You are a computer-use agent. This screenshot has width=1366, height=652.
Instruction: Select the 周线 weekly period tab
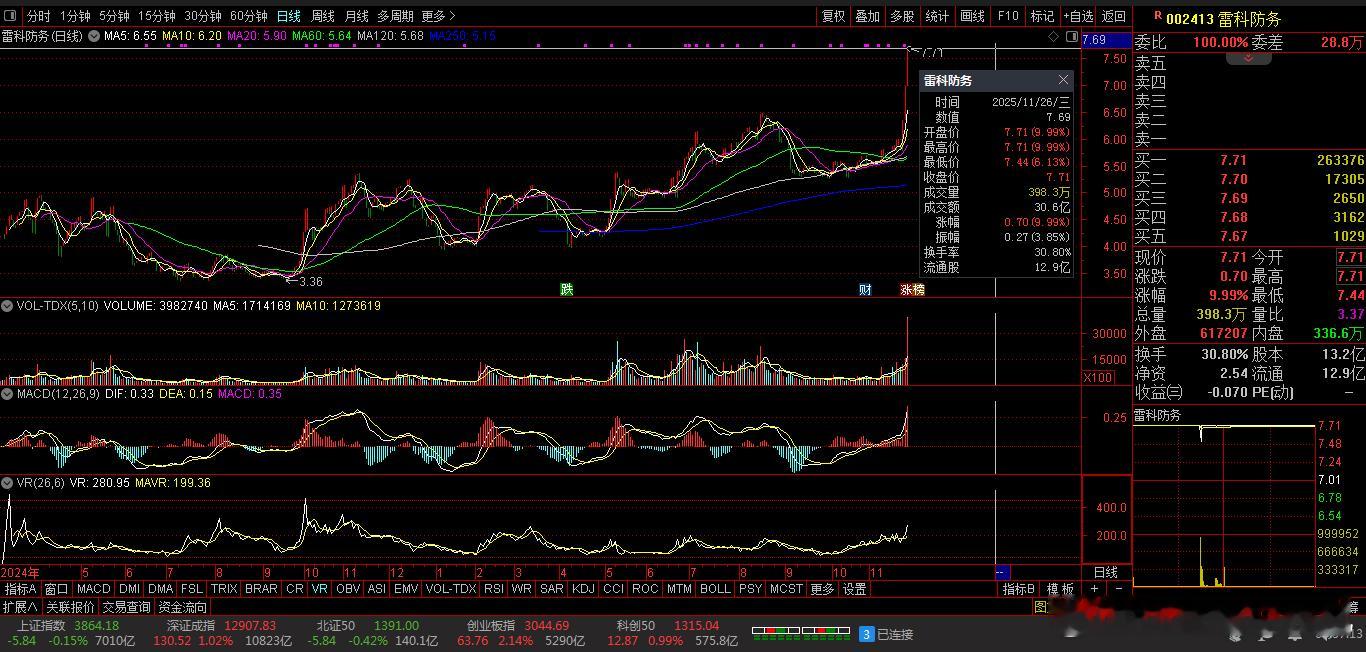(x=322, y=16)
